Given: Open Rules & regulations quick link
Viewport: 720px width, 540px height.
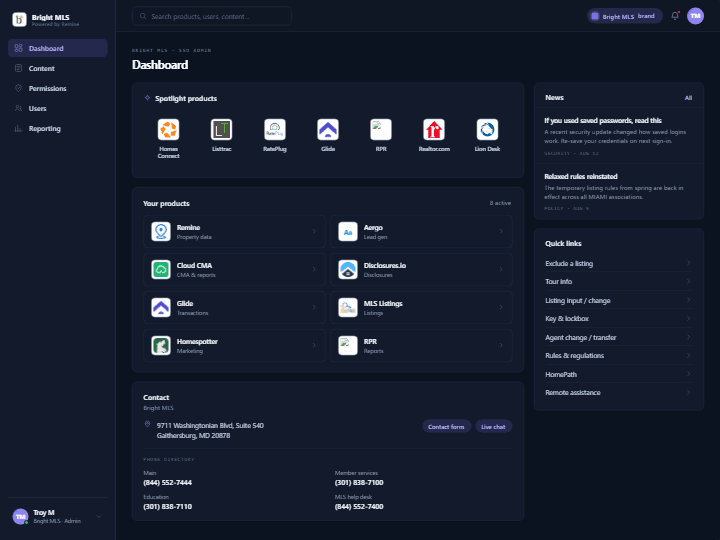Looking at the screenshot, I should point(618,355).
